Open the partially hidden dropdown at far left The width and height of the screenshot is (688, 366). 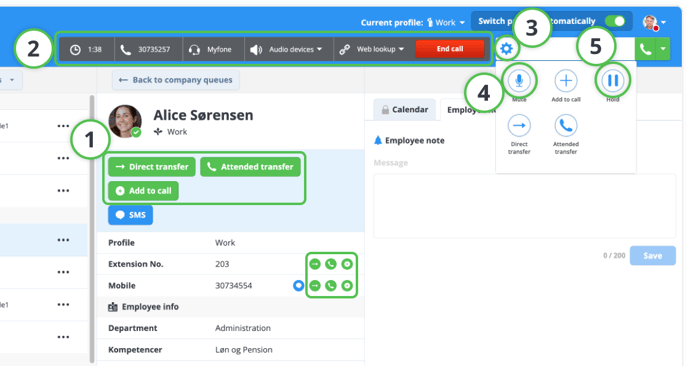click(10, 80)
